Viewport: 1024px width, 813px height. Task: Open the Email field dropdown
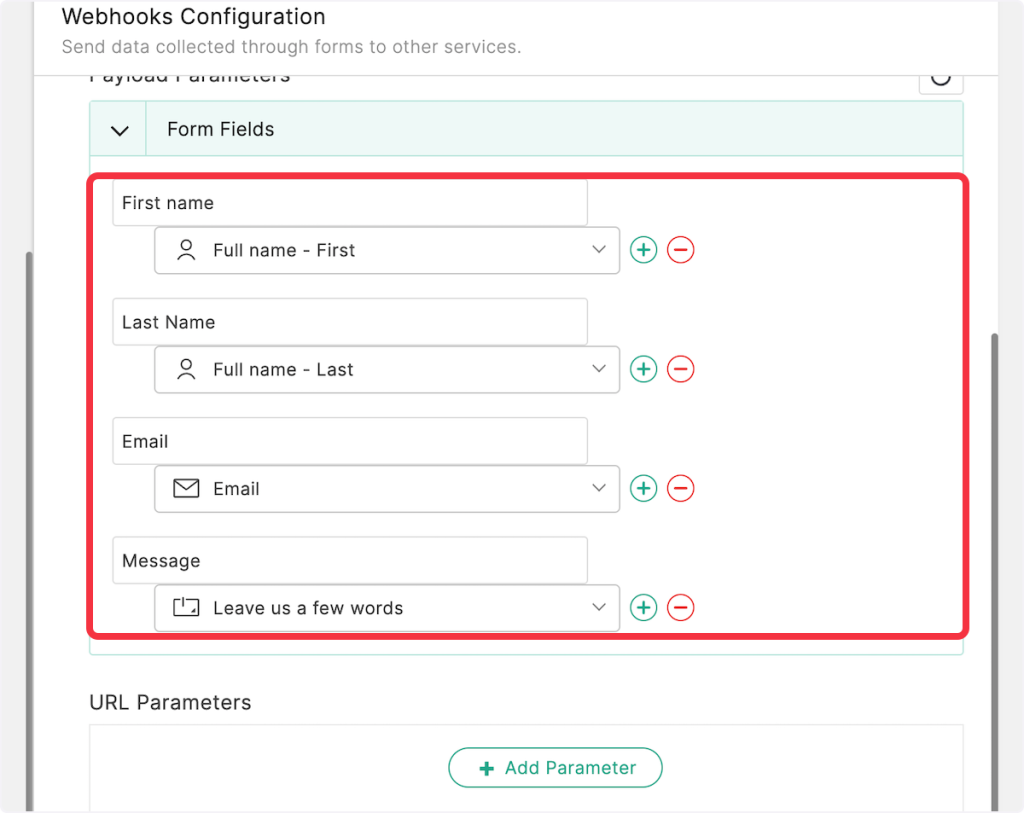click(386, 488)
